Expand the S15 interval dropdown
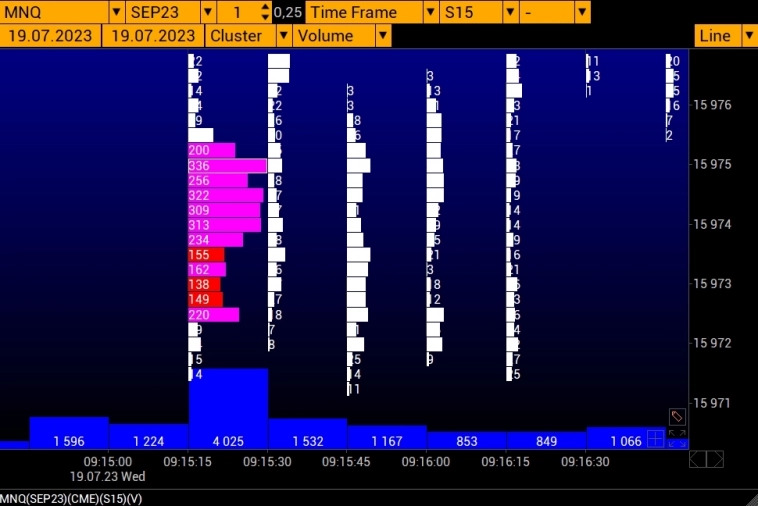This screenshot has width=758, height=506. click(x=510, y=12)
